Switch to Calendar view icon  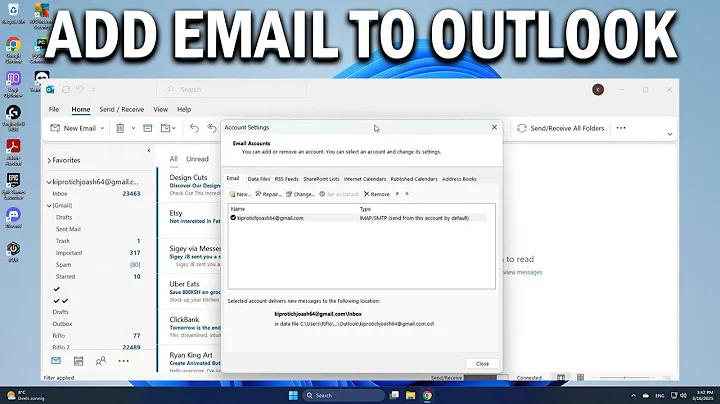coord(79,361)
